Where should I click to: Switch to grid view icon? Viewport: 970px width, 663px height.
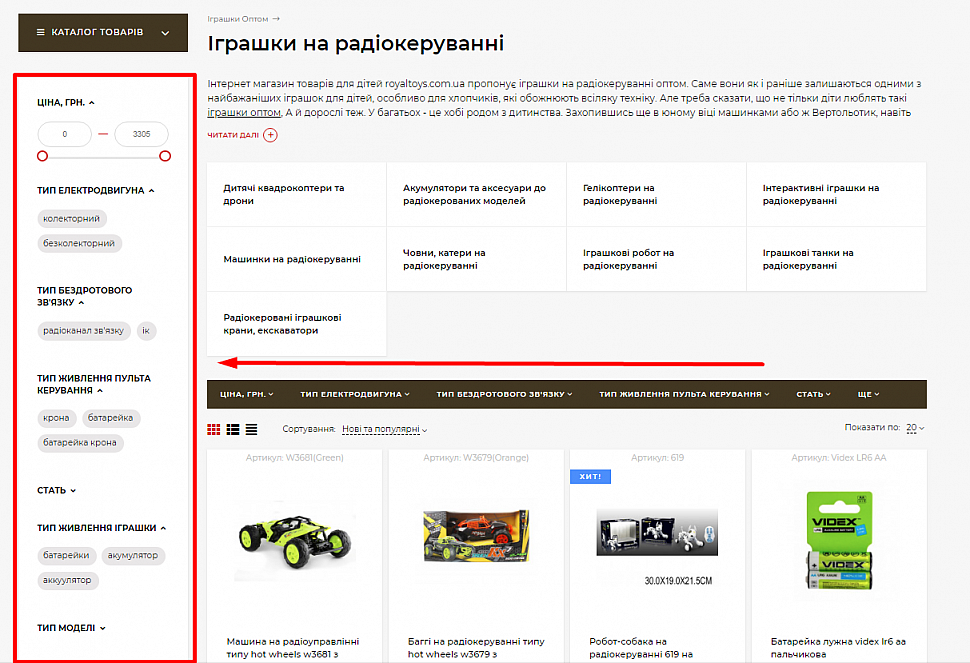(213, 429)
